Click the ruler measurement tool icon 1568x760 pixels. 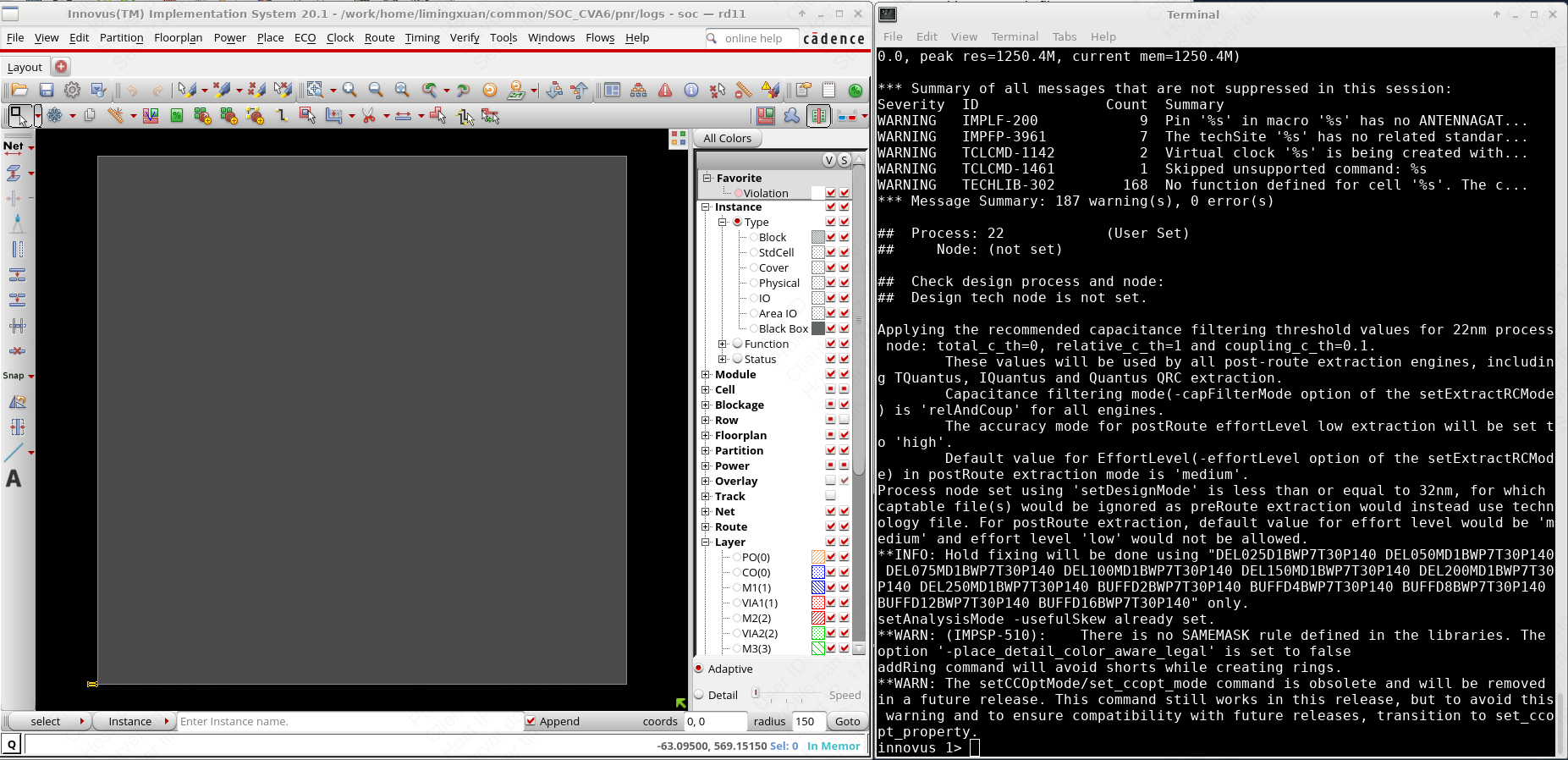pos(743,90)
